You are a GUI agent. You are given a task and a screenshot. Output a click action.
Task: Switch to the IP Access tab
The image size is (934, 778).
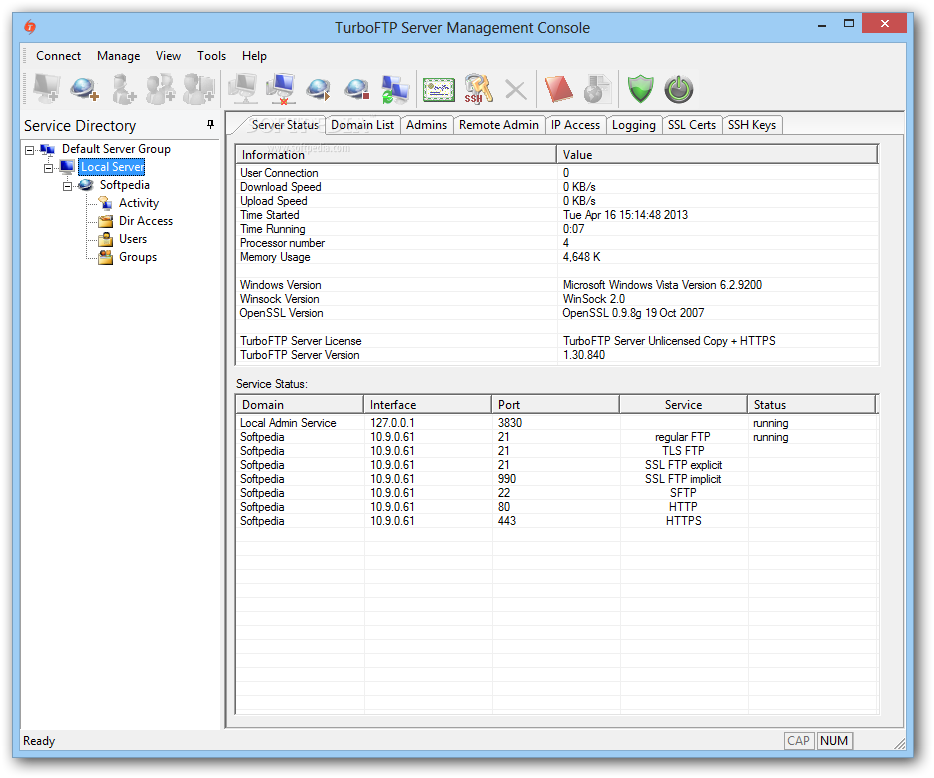pyautogui.click(x=575, y=125)
